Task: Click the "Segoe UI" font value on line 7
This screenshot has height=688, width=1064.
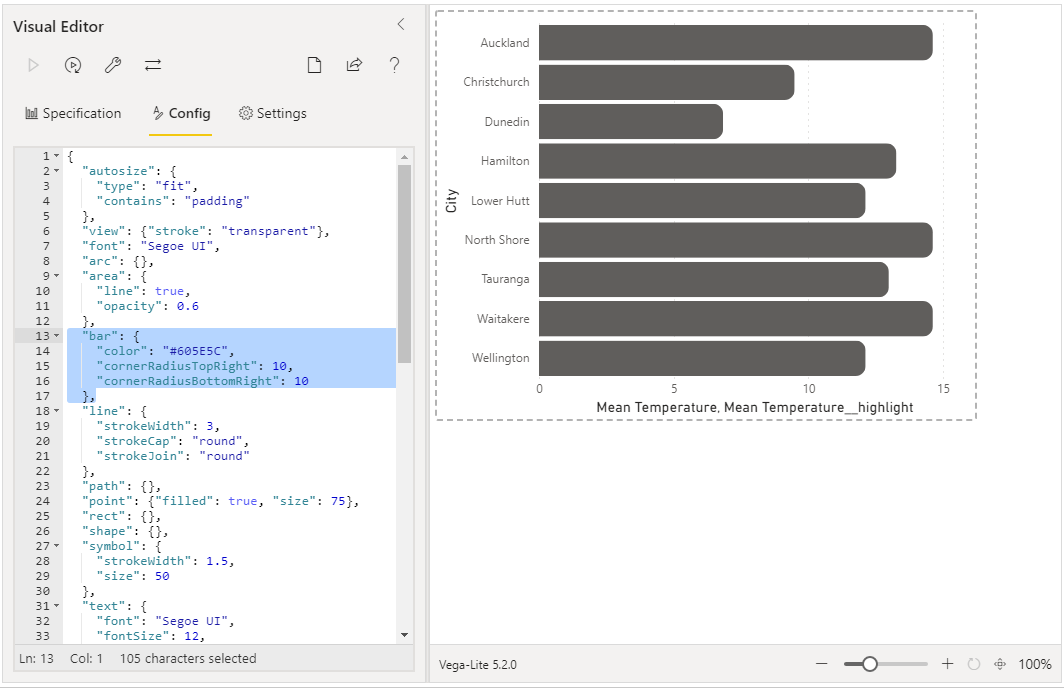Action: pyautogui.click(x=176, y=246)
